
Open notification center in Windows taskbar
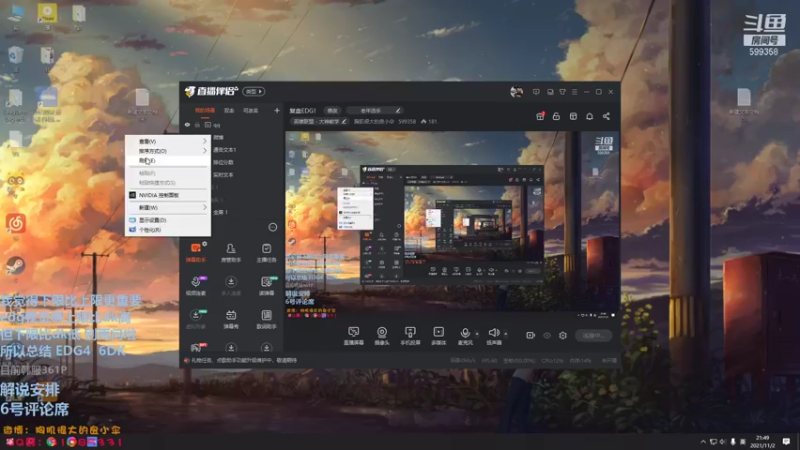[x=786, y=442]
